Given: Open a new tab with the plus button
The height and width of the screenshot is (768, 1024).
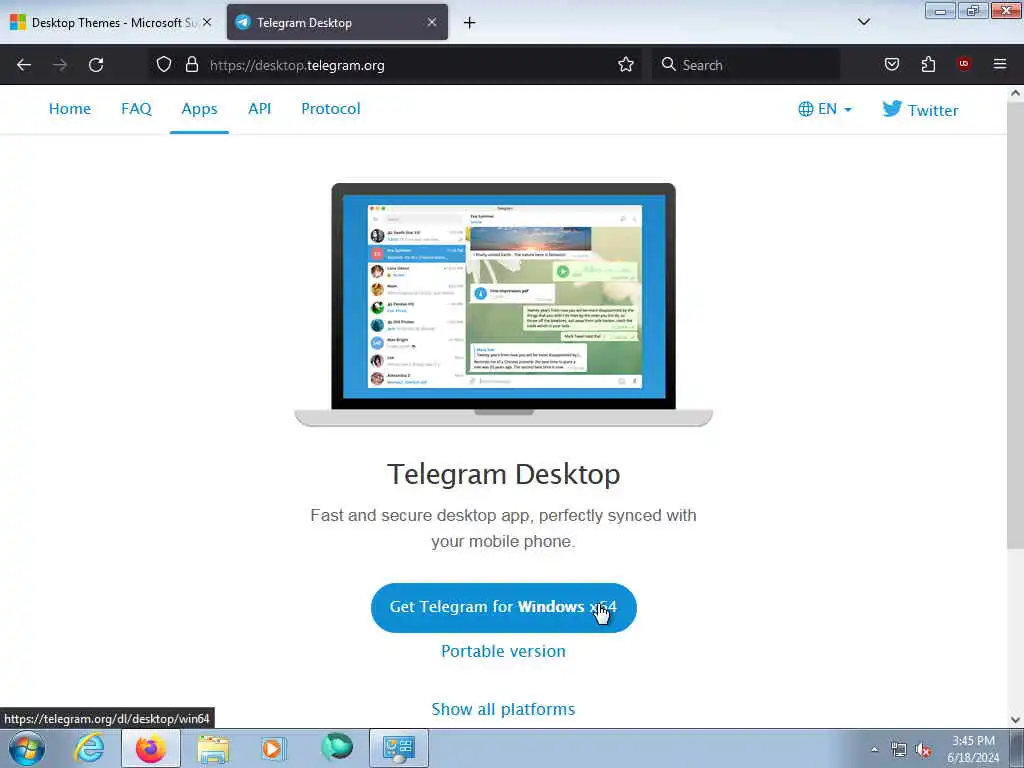Looking at the screenshot, I should click(470, 23).
